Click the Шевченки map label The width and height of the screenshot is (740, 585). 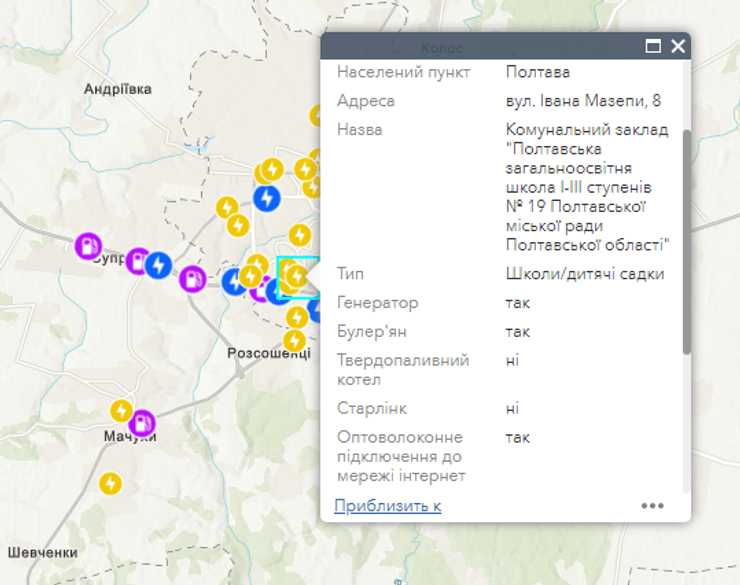[42, 553]
